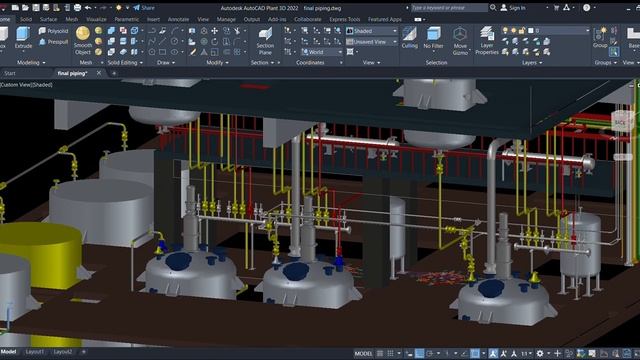This screenshot has width=640, height=360.
Task: Open the World coordinate system dropdown
Action: pos(322,52)
